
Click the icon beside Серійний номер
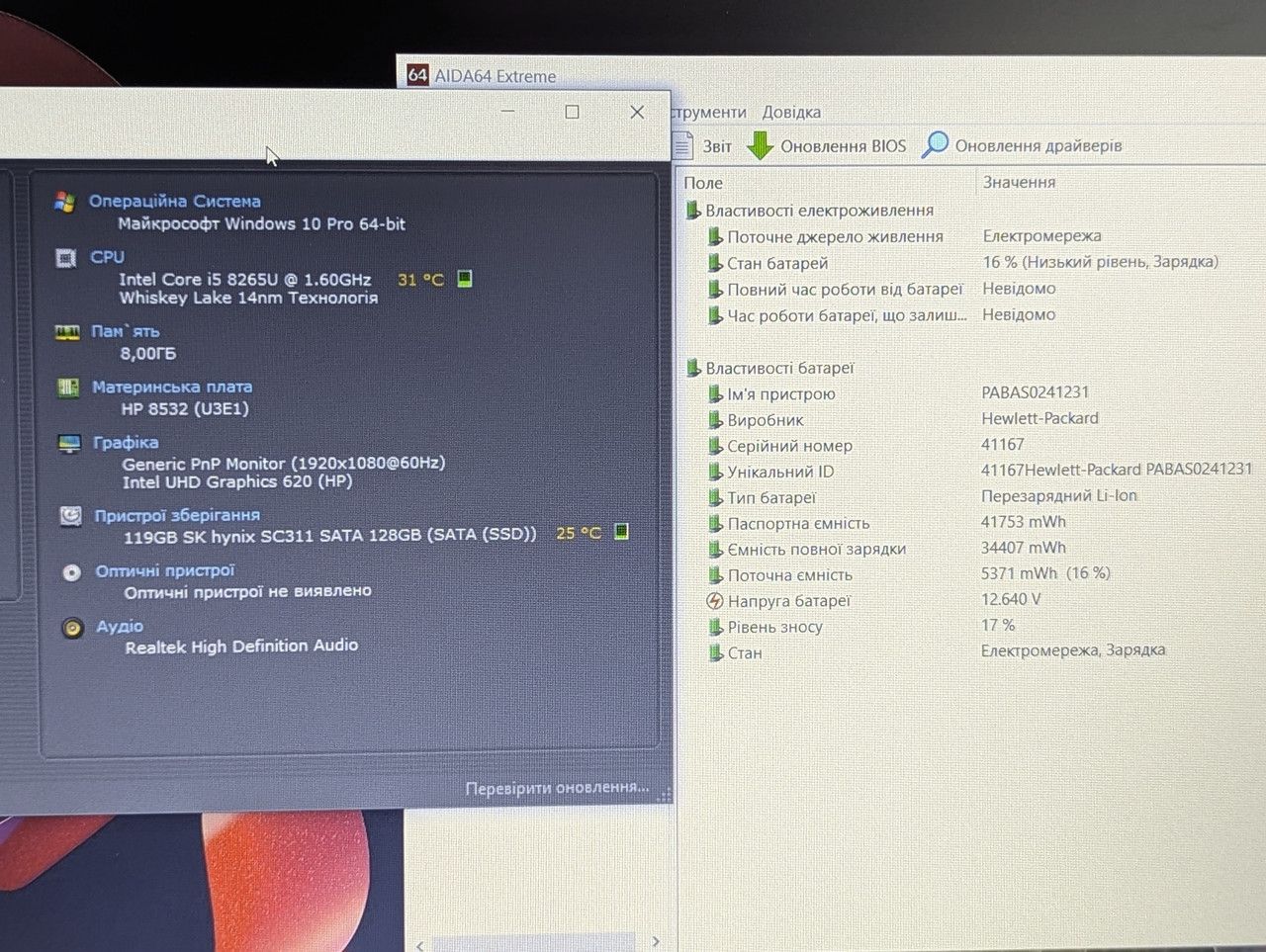coord(715,446)
